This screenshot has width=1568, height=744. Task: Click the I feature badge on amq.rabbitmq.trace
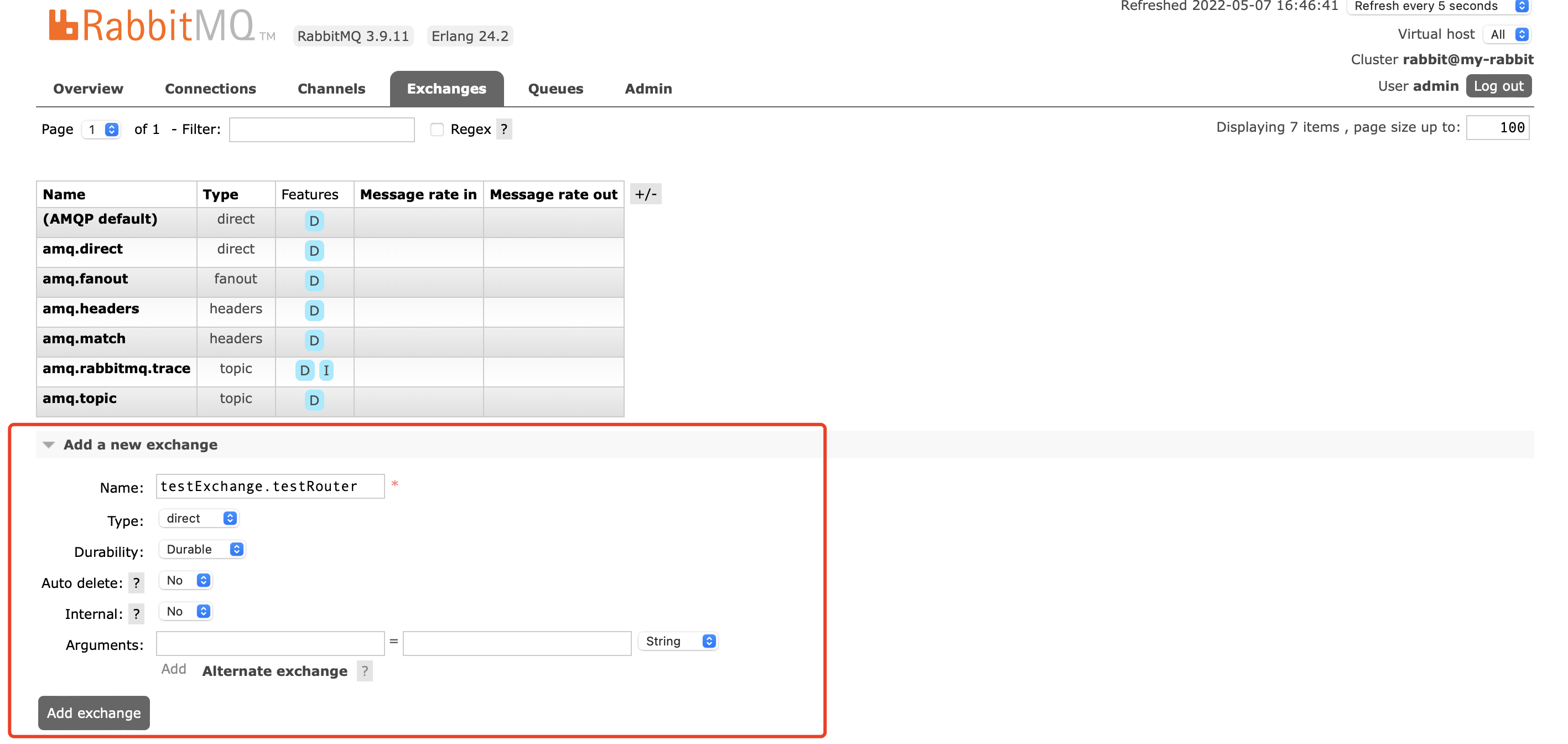326,370
